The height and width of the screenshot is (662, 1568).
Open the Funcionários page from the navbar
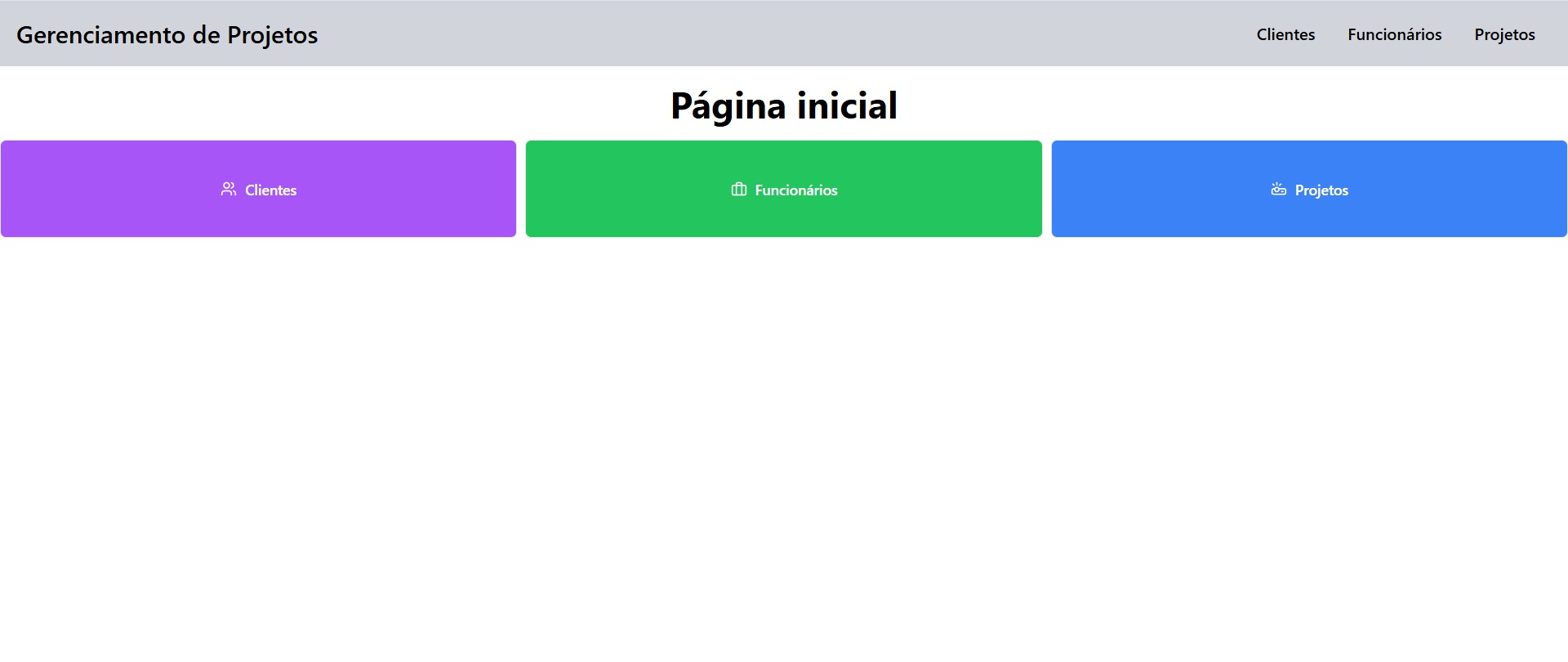(x=1394, y=34)
